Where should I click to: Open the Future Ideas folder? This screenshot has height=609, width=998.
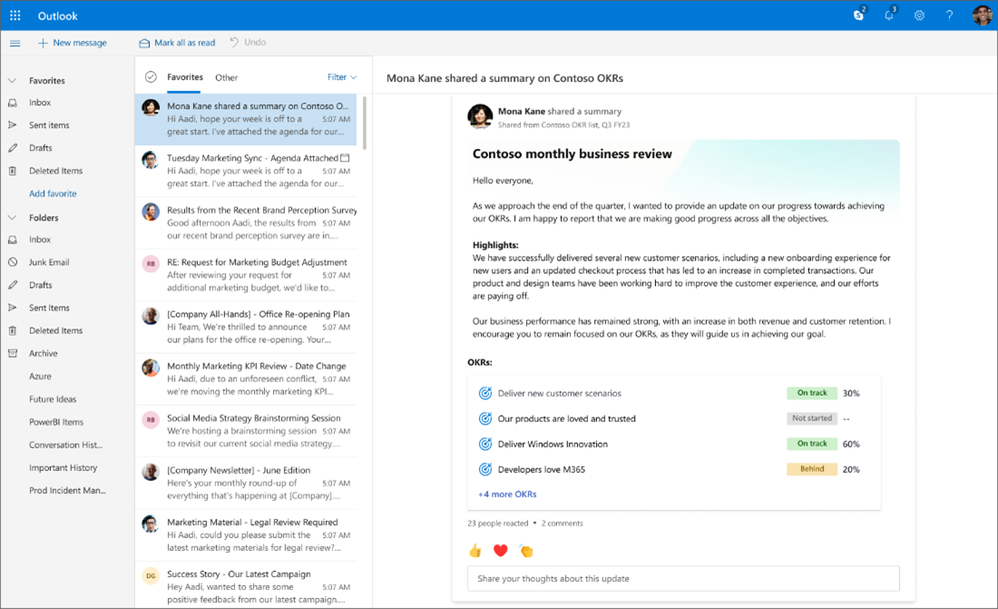coord(53,399)
